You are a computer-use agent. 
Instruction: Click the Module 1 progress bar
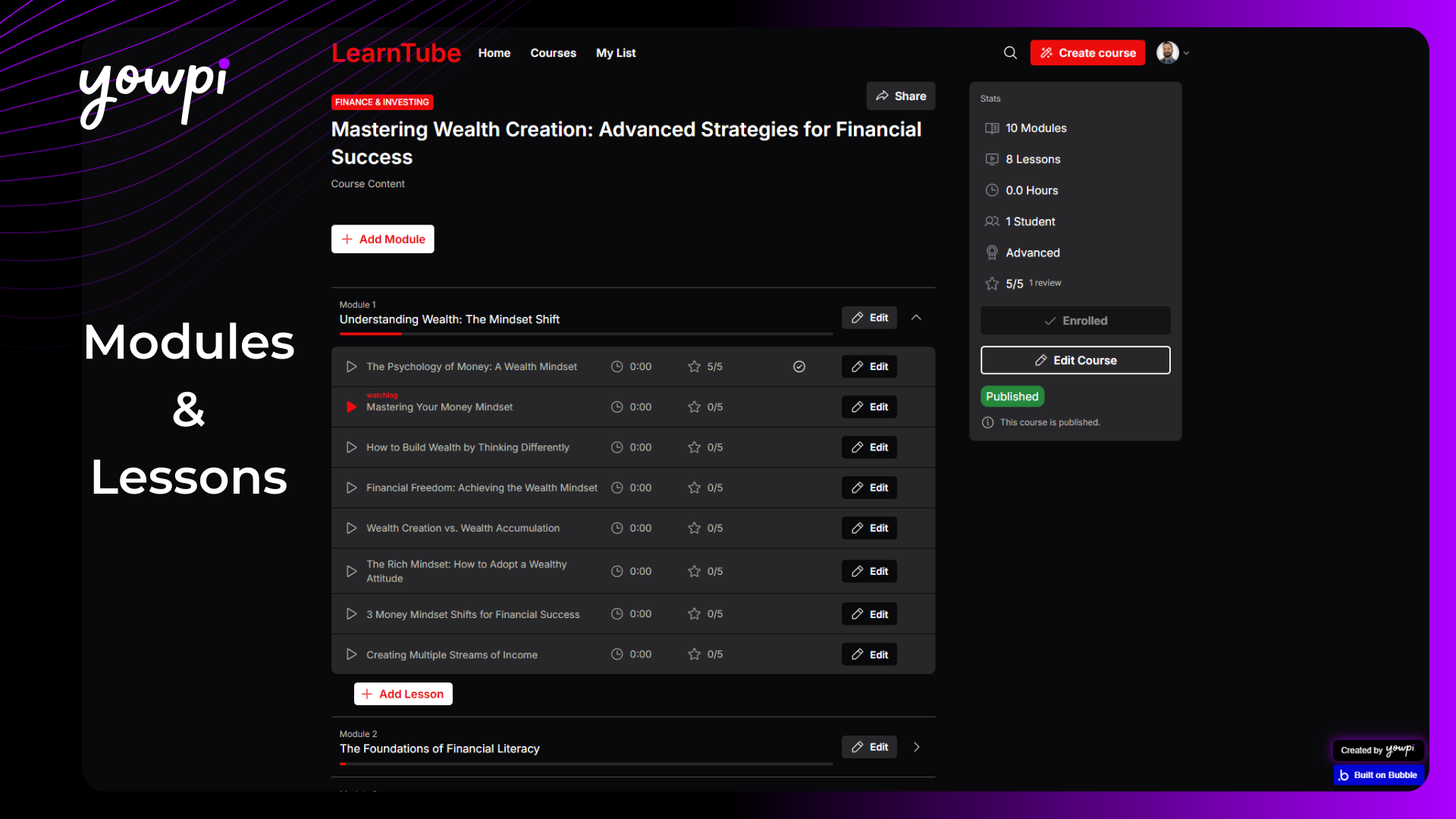[585, 334]
